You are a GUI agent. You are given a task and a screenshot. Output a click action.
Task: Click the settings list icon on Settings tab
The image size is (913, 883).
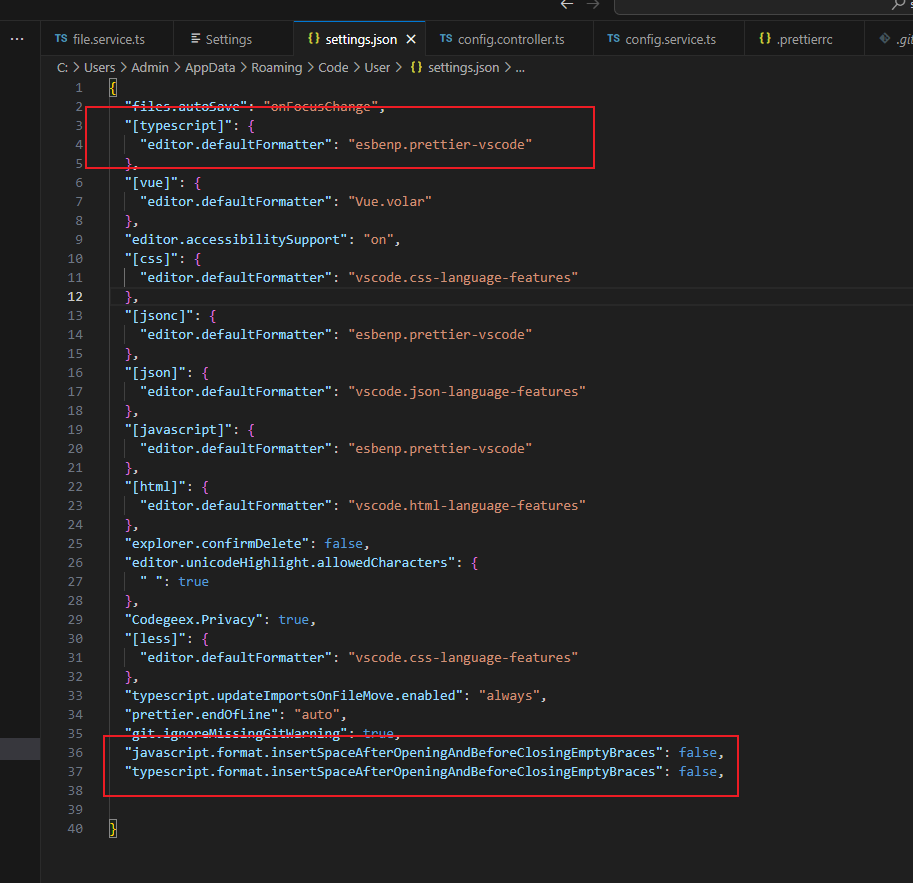point(194,37)
